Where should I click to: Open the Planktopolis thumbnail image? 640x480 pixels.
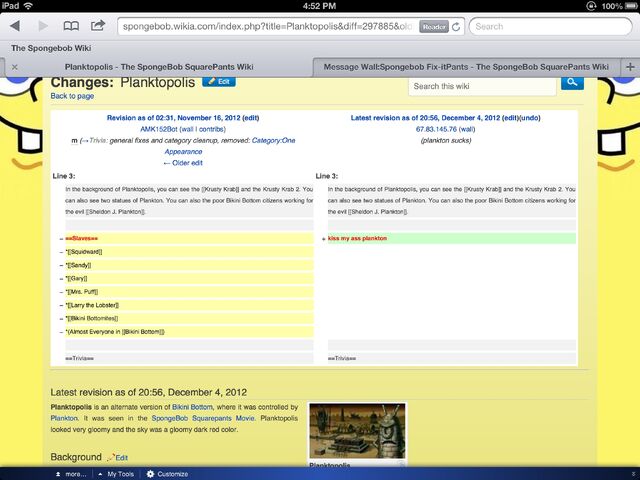(357, 431)
